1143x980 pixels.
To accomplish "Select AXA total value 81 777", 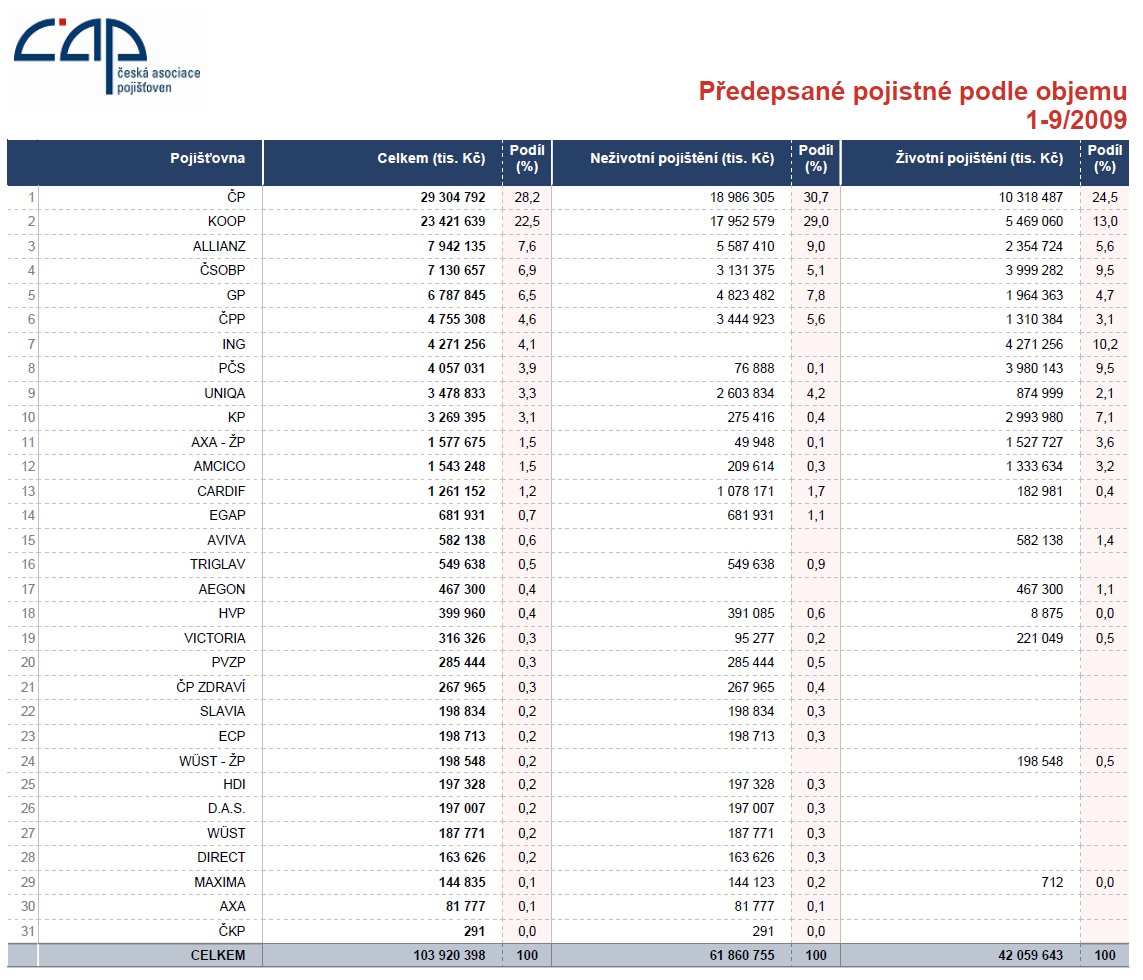I will (x=465, y=906).
